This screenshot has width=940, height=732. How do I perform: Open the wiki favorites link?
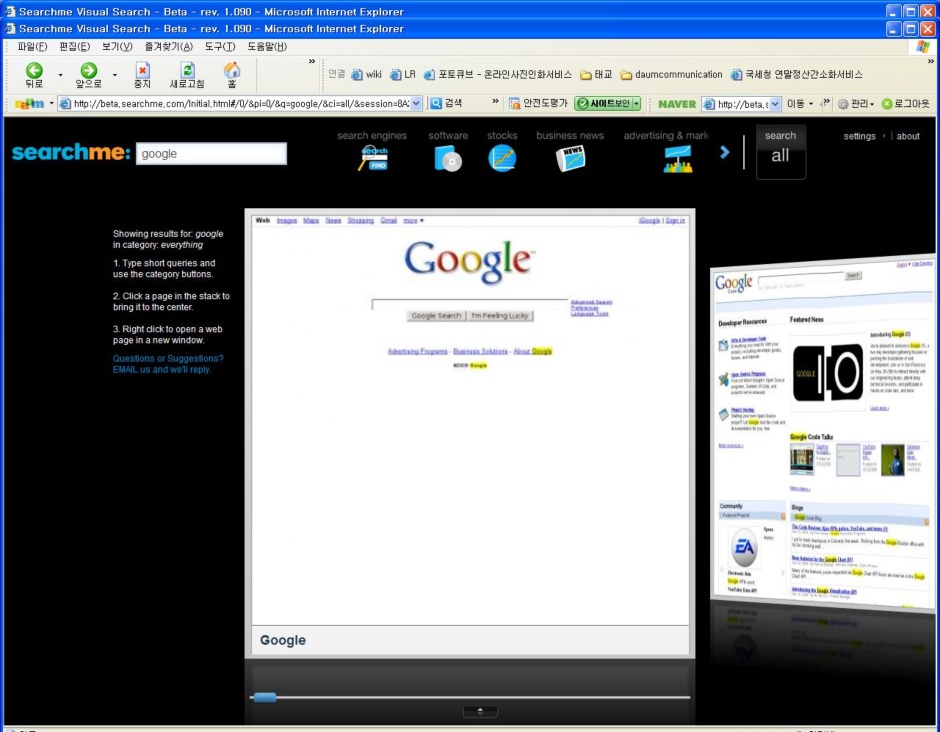tap(366, 74)
